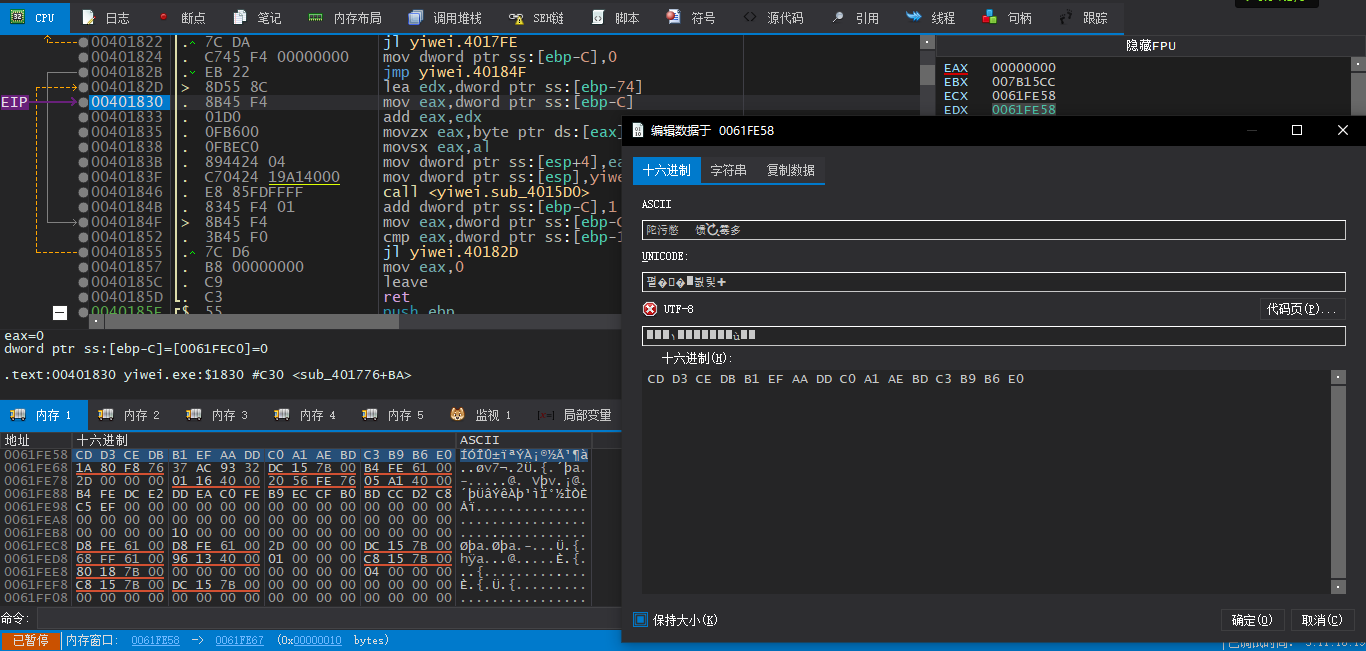The height and width of the screenshot is (651, 1366).
Task: Open the 代码页(P)... code page selector
Action: coord(1301,309)
